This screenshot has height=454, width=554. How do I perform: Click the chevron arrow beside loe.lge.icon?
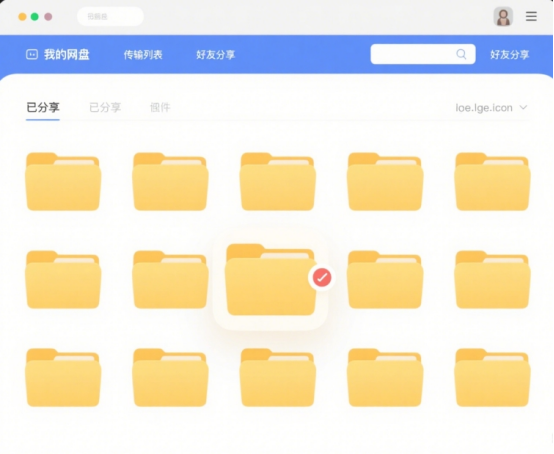[x=523, y=107]
